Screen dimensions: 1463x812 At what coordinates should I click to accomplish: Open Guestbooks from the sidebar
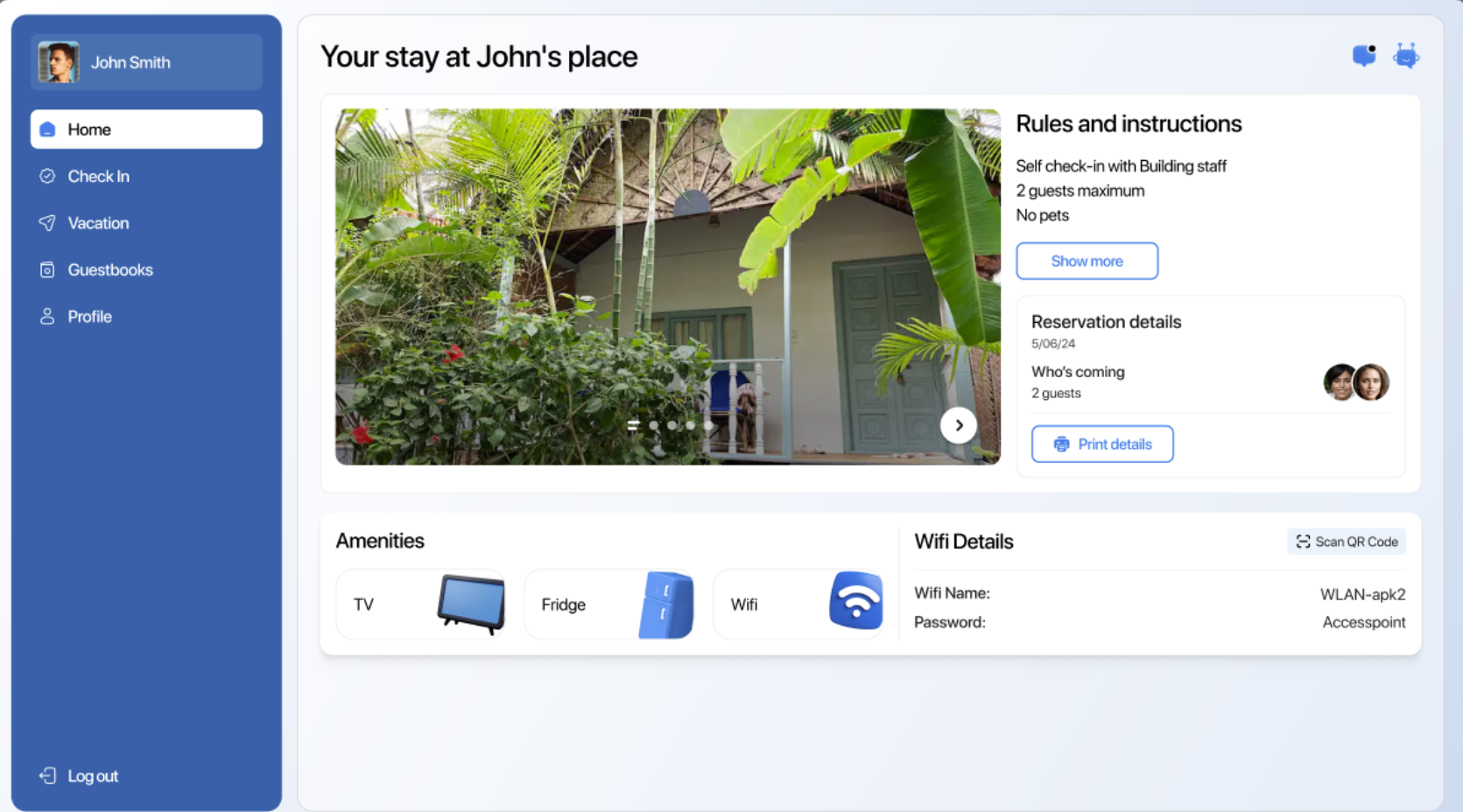pyautogui.click(x=110, y=270)
